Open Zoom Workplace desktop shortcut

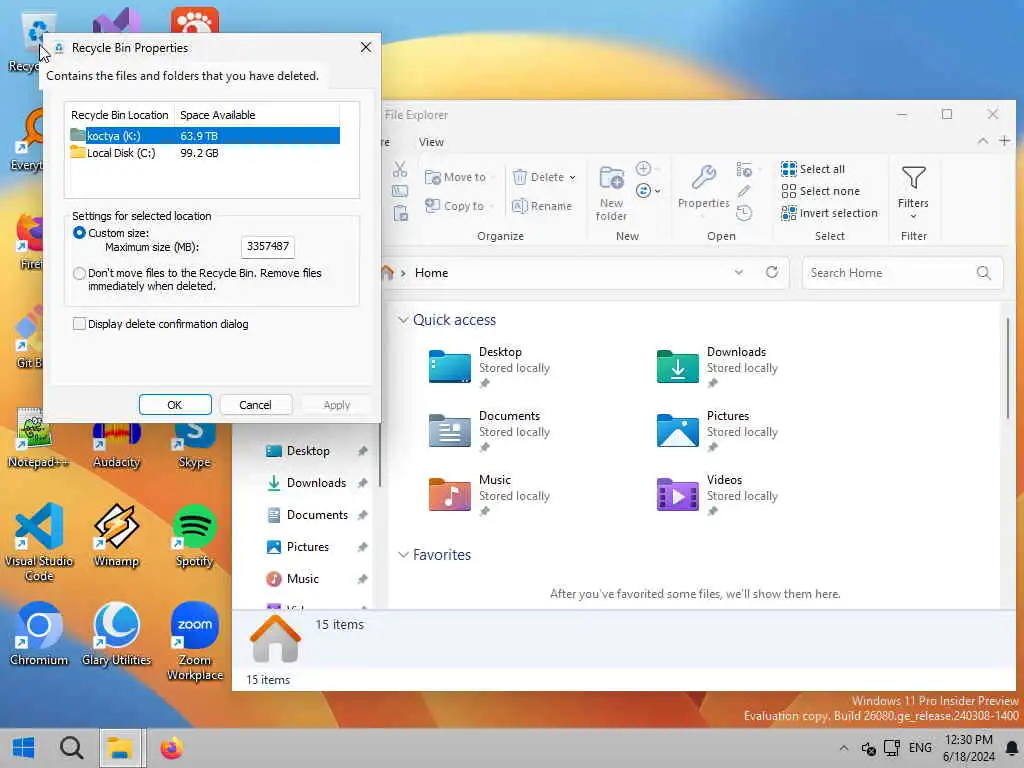(195, 641)
